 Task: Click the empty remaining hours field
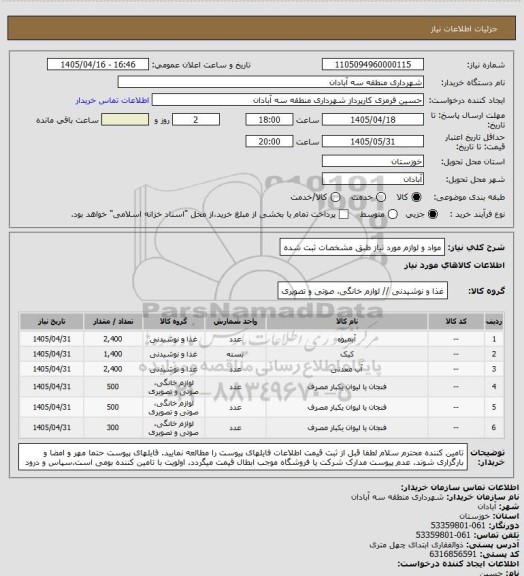125,120
